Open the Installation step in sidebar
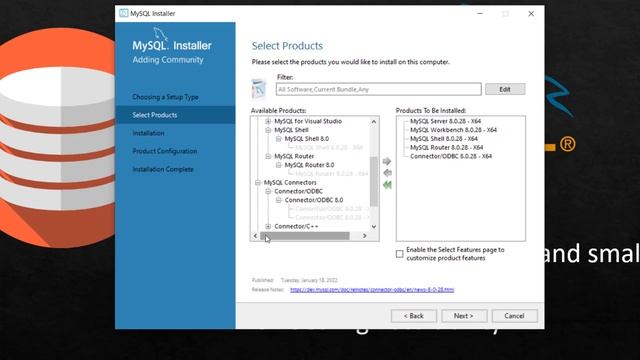 click(148, 133)
